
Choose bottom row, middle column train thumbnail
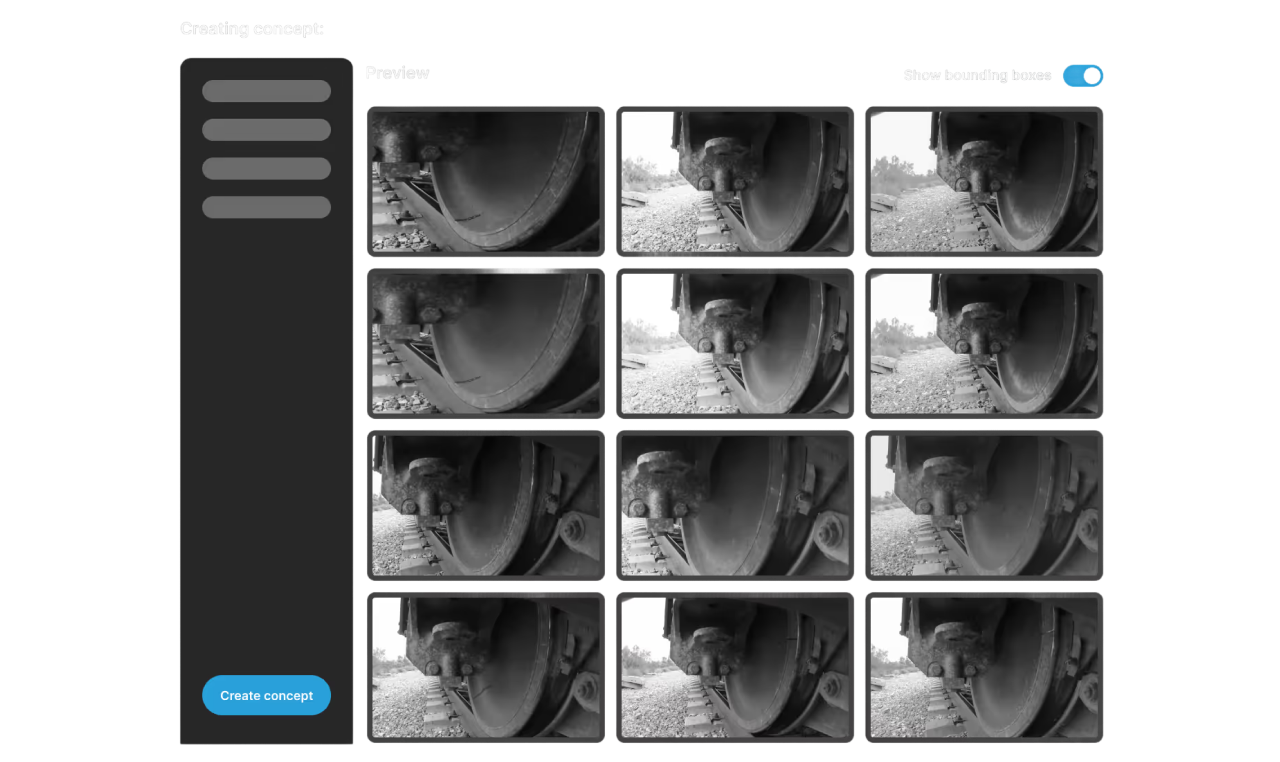pyautogui.click(x=735, y=667)
